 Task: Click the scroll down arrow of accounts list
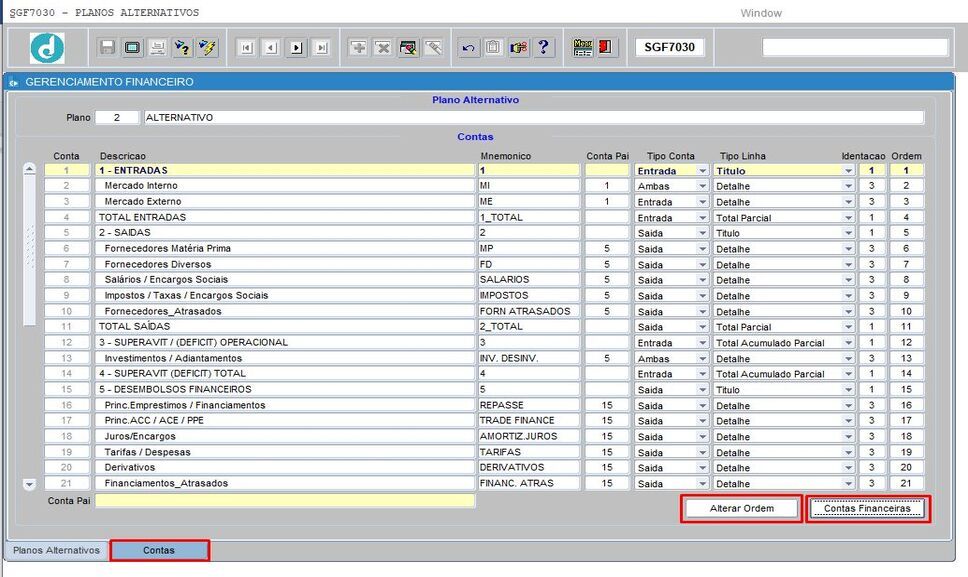tap(29, 484)
